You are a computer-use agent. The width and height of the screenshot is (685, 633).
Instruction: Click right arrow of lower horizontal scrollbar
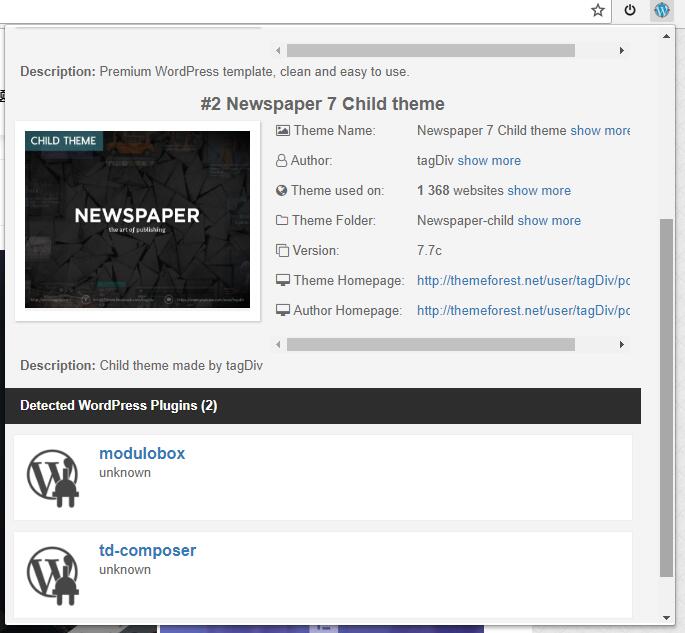tap(621, 344)
